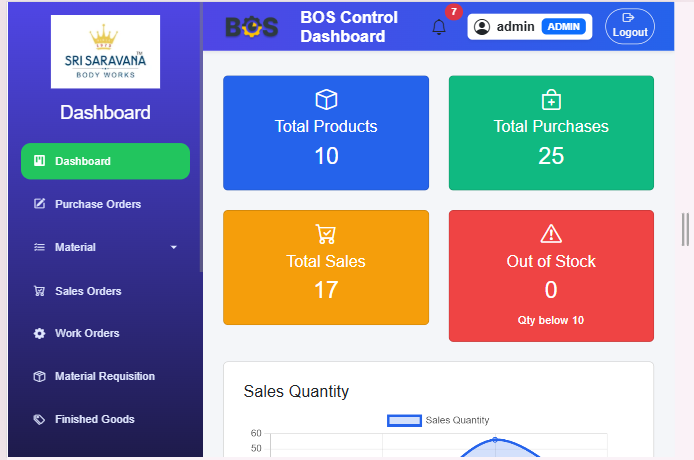Open Finished Goods section

94,419
